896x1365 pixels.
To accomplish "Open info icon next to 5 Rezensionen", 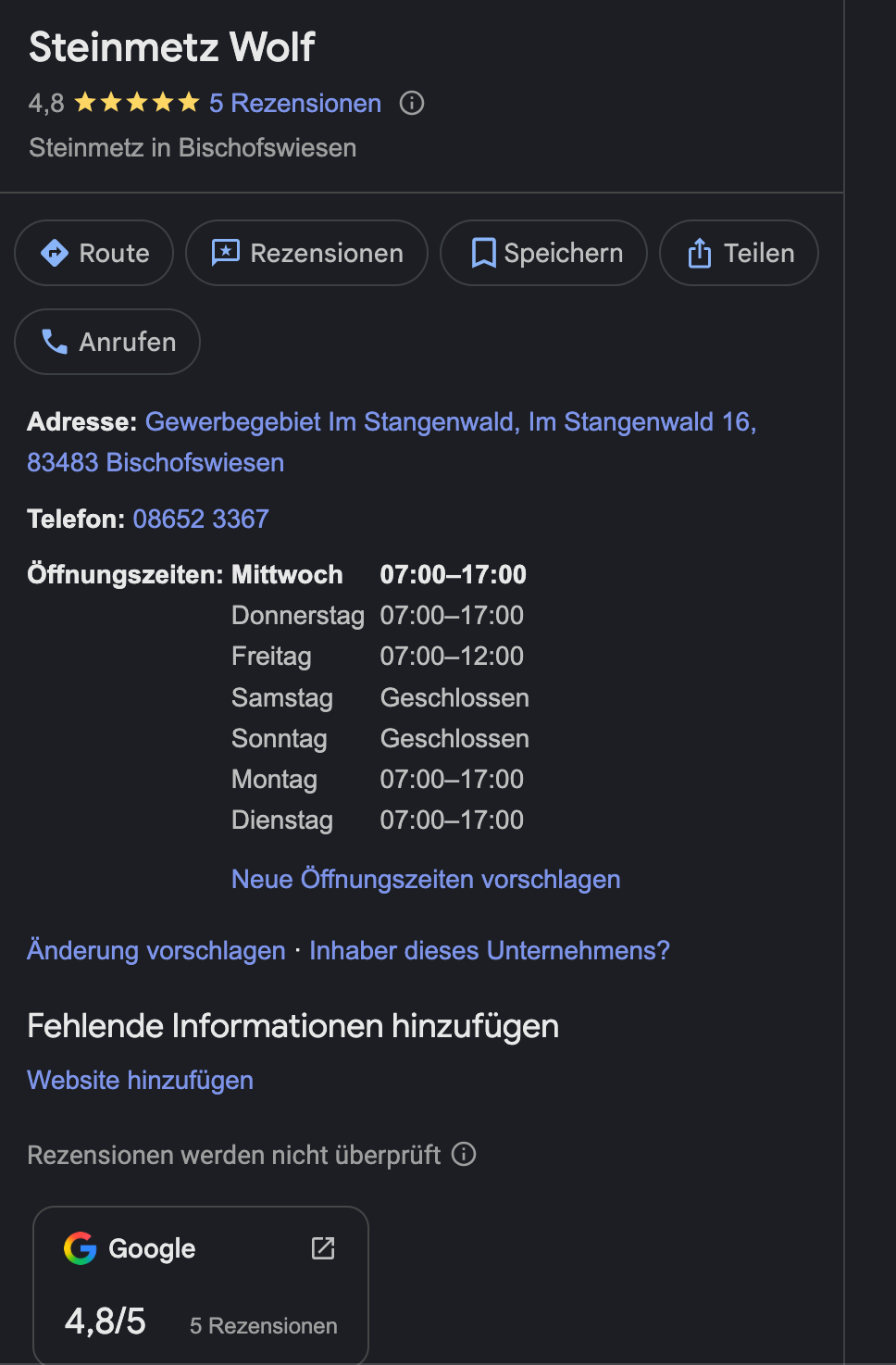I will [412, 103].
